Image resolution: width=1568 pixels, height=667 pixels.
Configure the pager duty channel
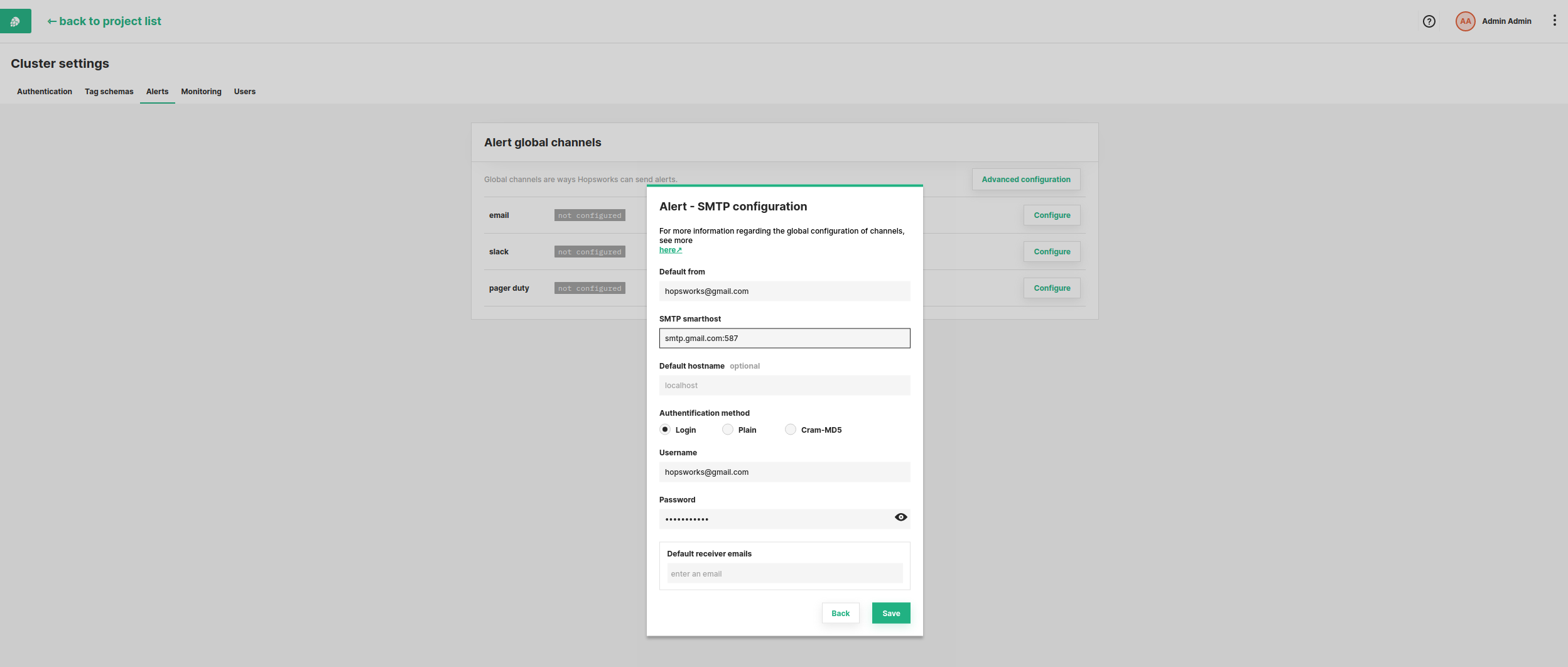[1051, 288]
